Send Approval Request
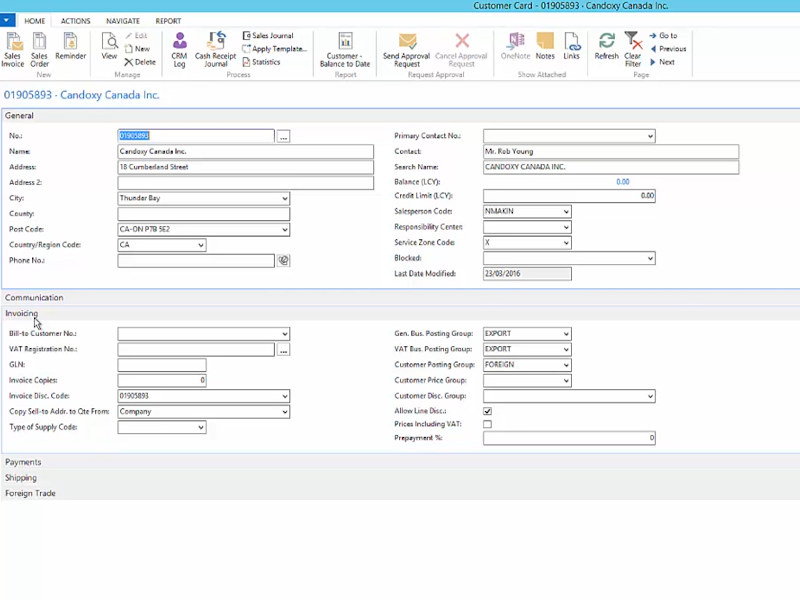This screenshot has width=800, height=600. point(407,49)
